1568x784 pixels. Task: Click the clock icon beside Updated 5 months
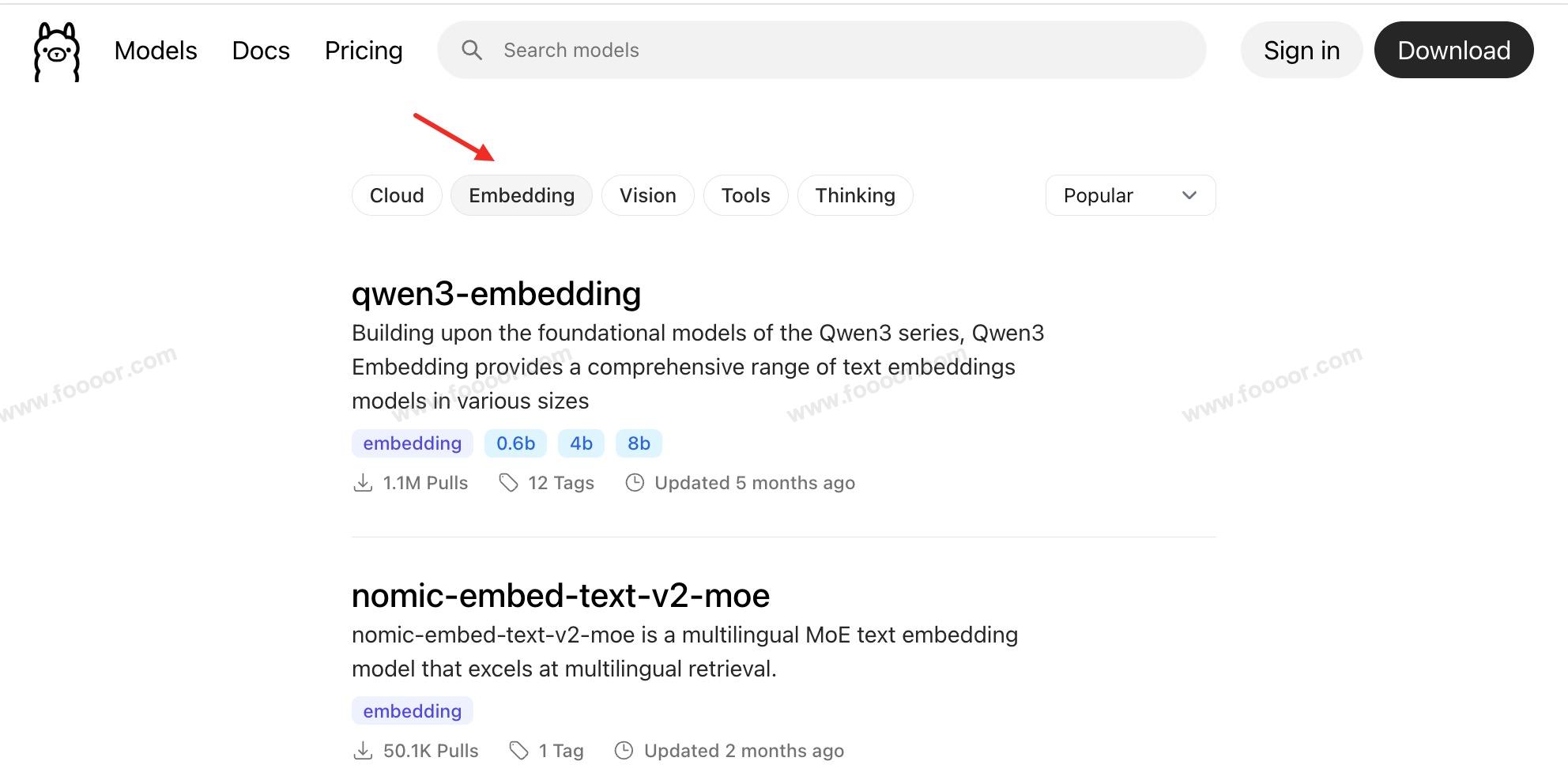click(635, 483)
